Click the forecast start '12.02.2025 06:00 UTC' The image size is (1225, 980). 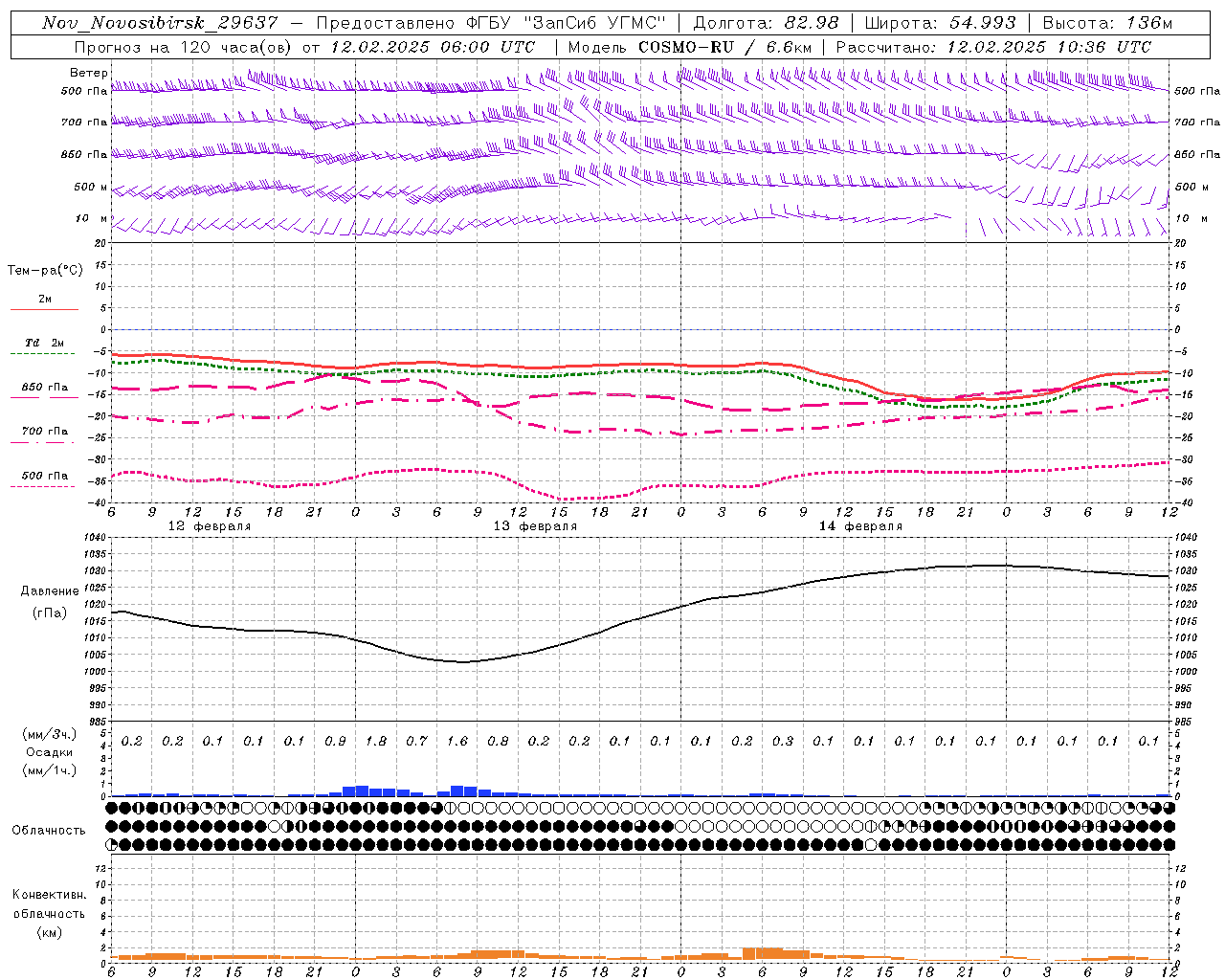point(433,47)
